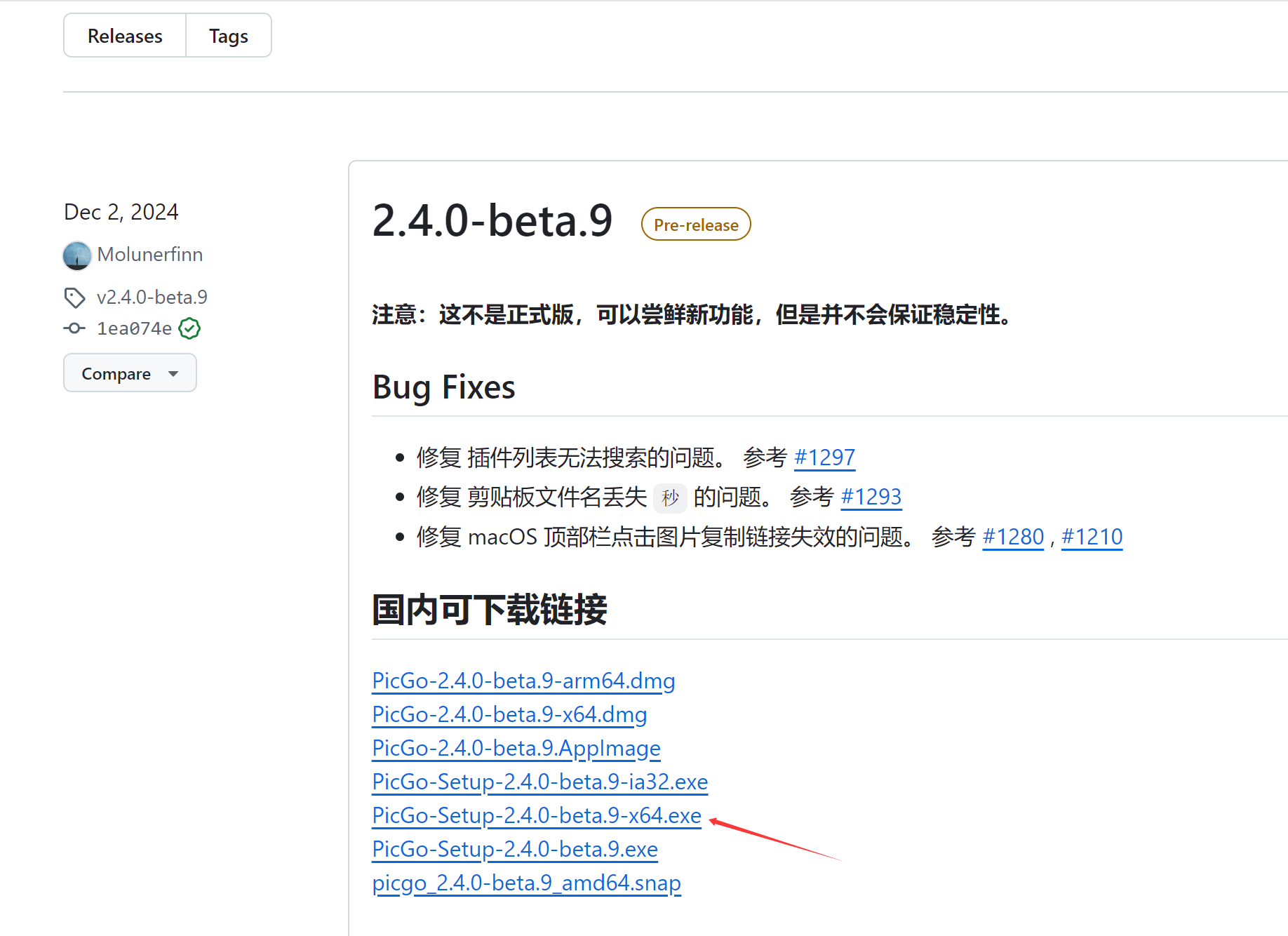Download PicGo-2.4.0-beta.9-arm64.dmg
Screen dimensions: 1288x936
point(523,681)
